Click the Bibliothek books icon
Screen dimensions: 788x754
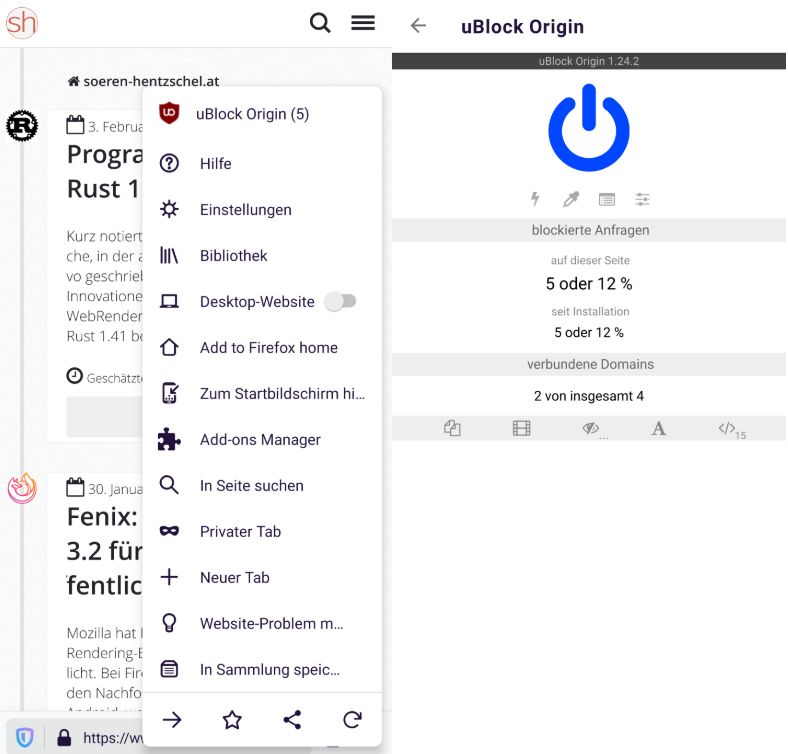[x=169, y=255]
